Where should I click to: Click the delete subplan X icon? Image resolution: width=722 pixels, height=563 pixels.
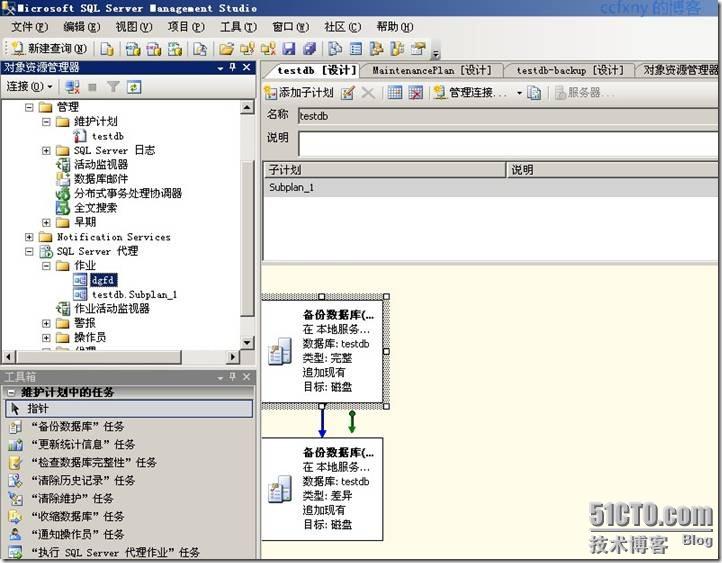click(368, 93)
